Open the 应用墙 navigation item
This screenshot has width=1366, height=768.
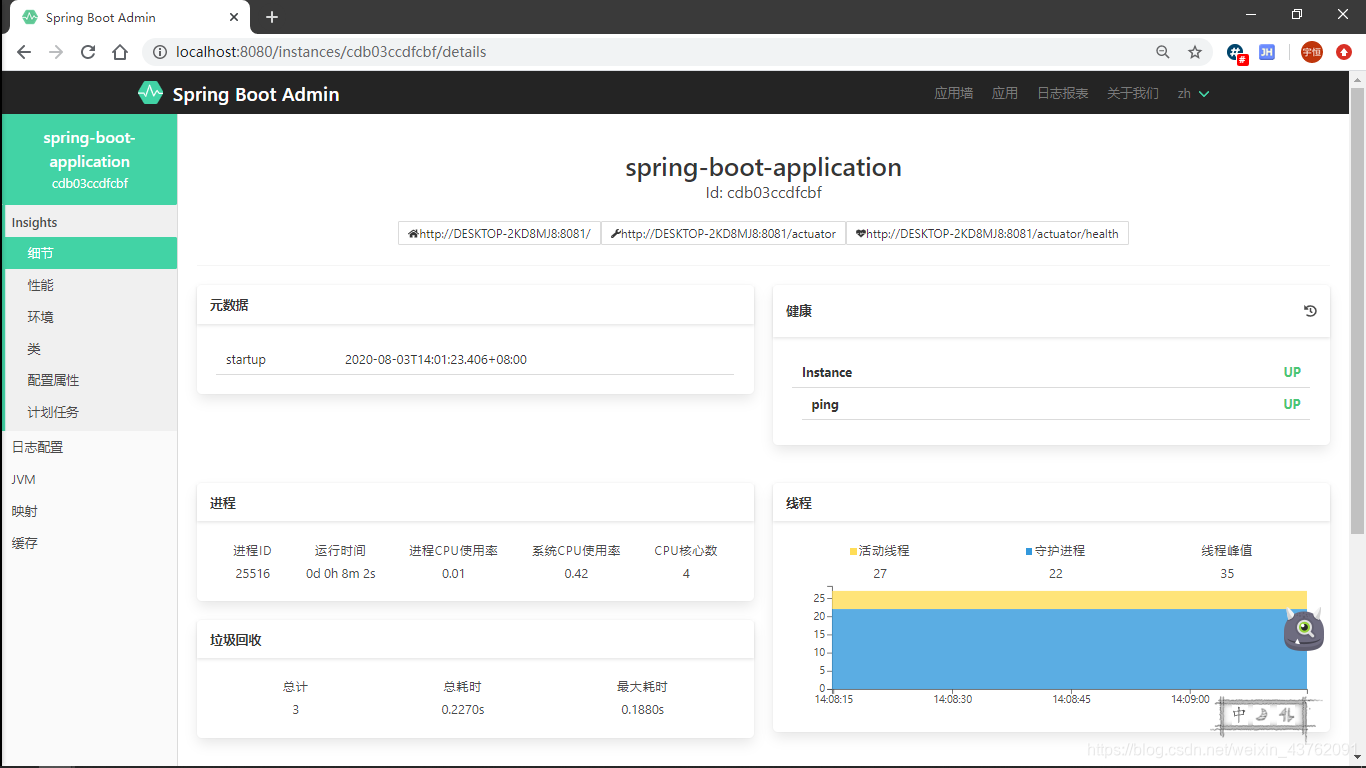point(953,93)
